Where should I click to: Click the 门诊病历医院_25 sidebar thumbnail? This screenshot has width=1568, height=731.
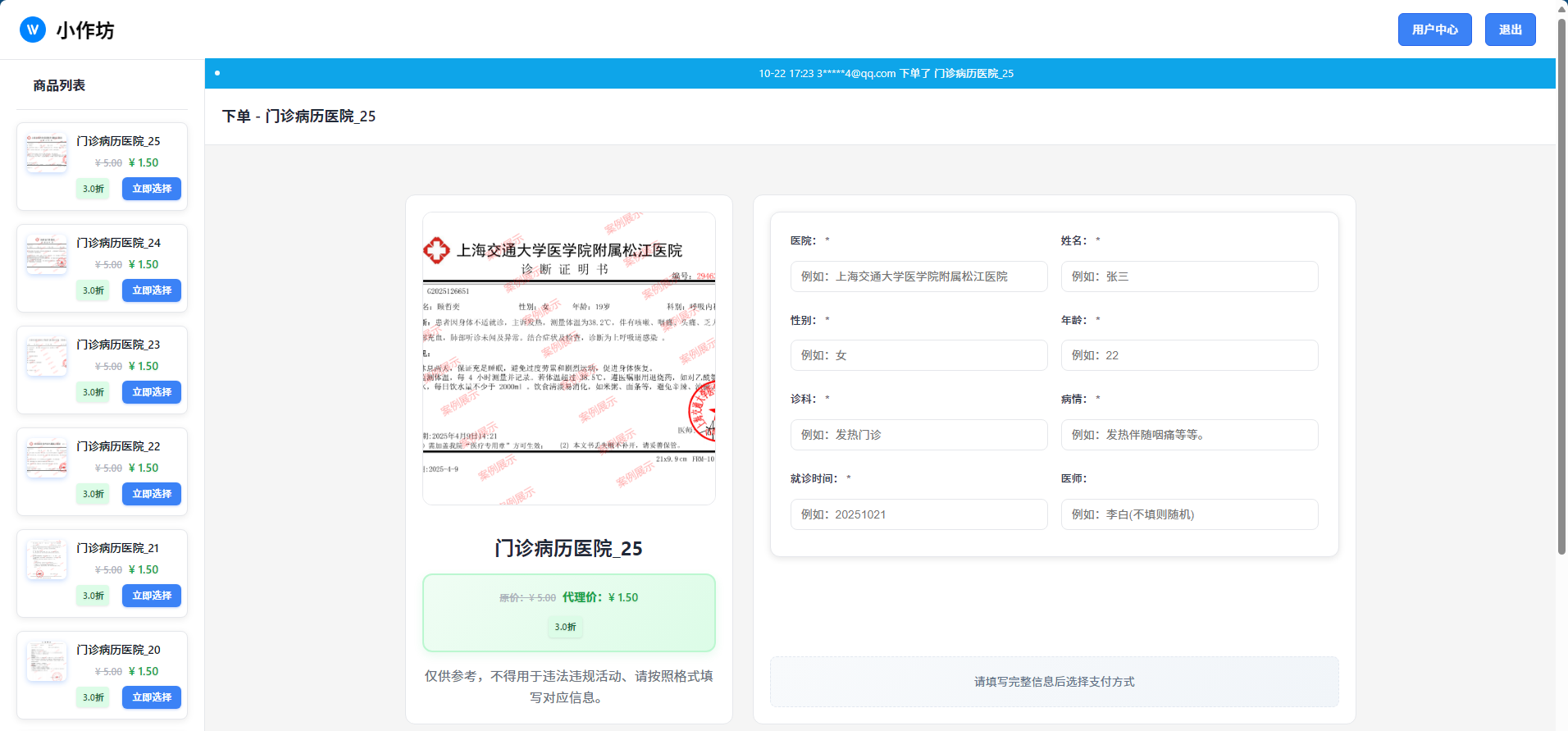[47, 153]
